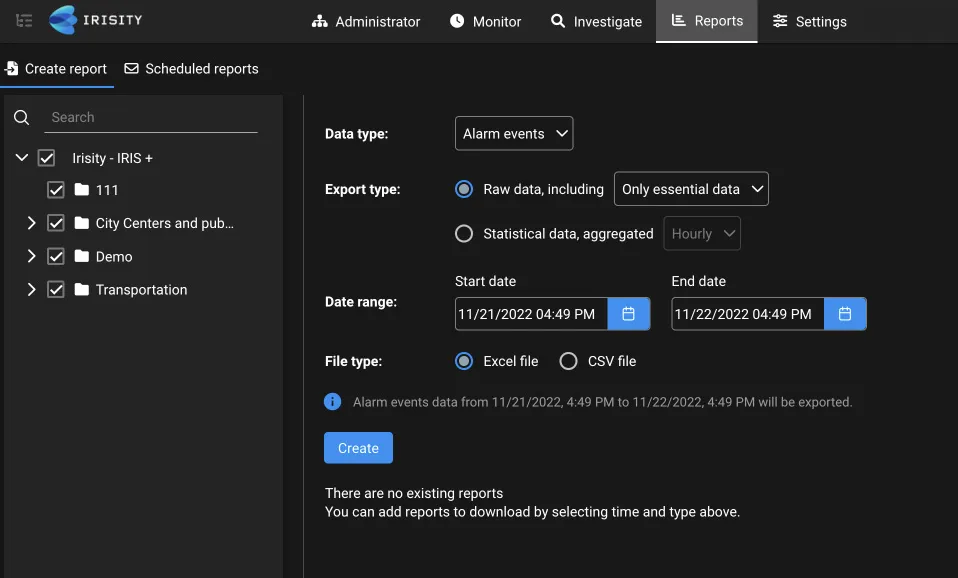
Task: Open the calendar picker for End date
Action: [845, 313]
